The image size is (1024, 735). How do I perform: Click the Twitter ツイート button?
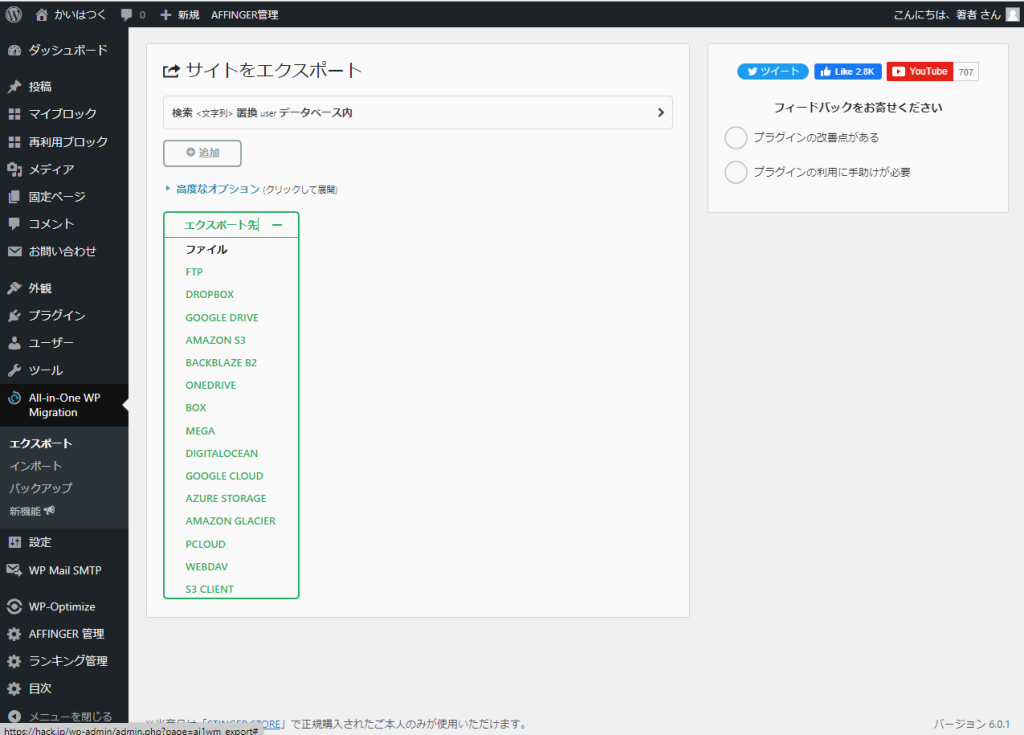(x=773, y=72)
